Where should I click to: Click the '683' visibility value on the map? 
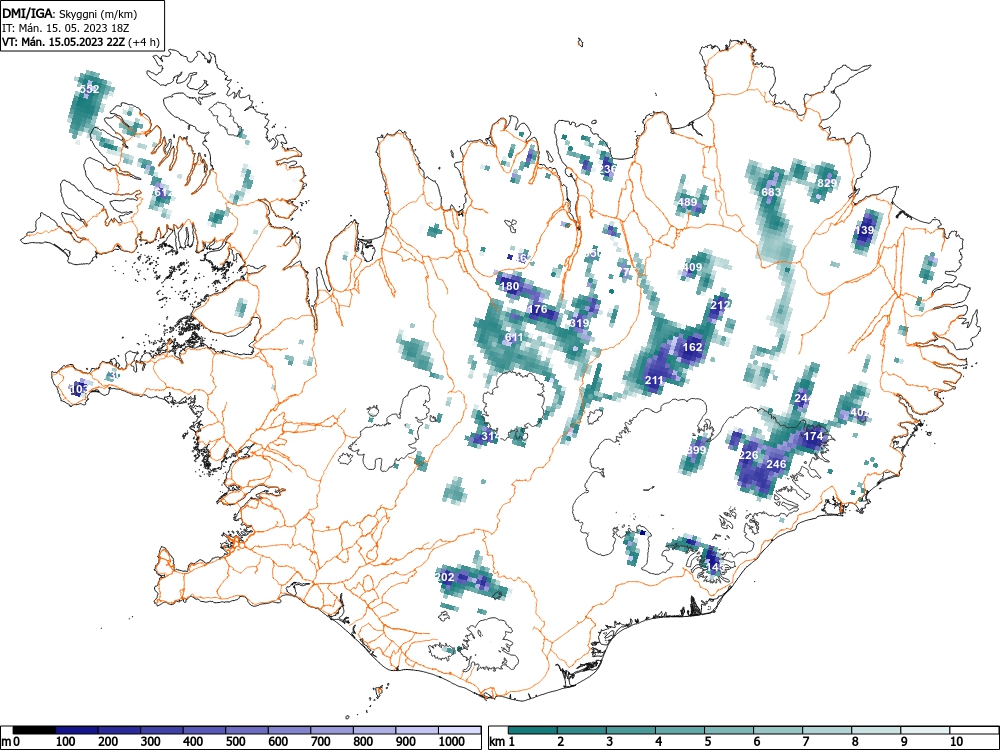[771, 191]
